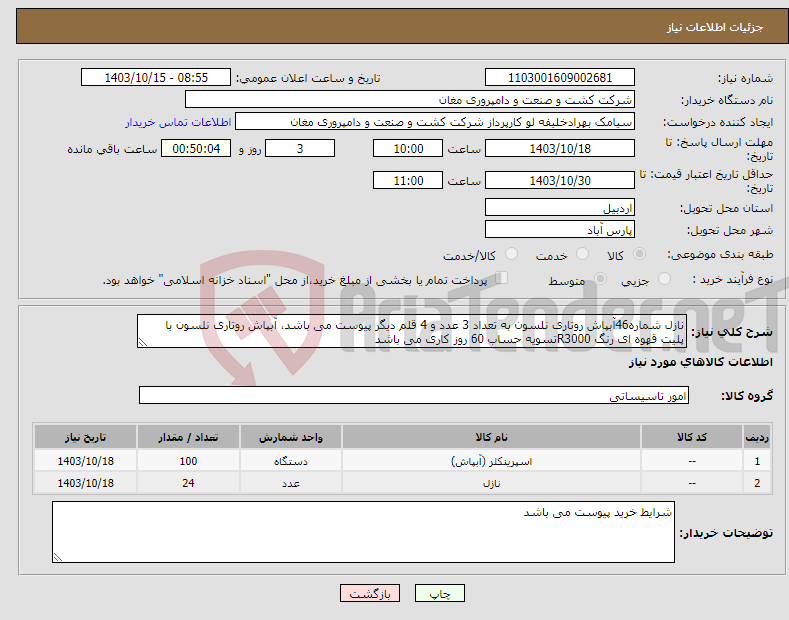Click the row number 2 cell

[757, 483]
